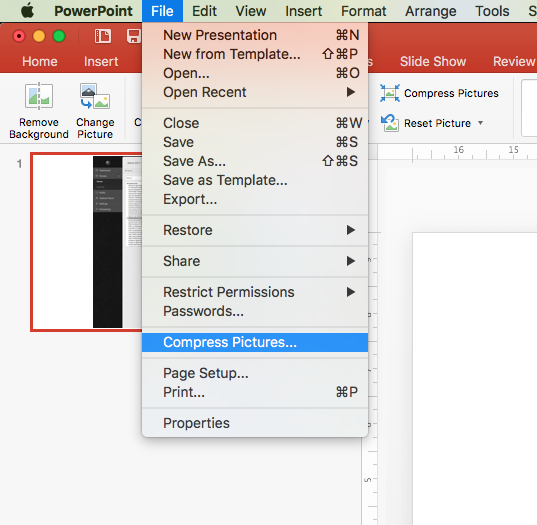Select New from Template…
Screen dimensions: 537x525
click(x=255, y=54)
